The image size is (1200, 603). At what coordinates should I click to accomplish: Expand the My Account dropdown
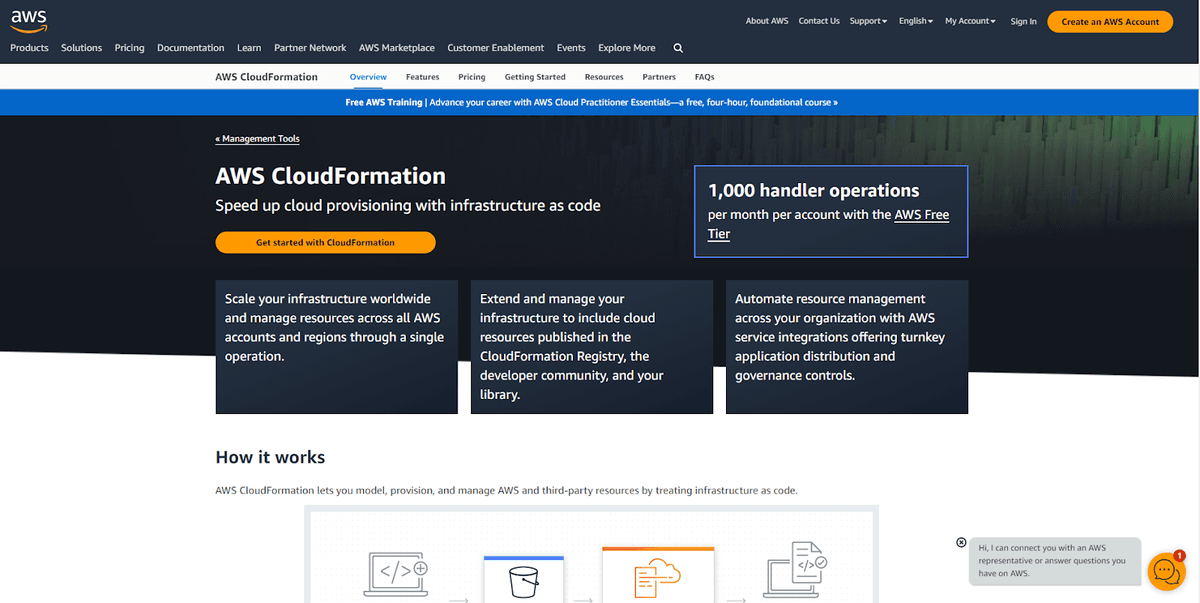tap(971, 21)
